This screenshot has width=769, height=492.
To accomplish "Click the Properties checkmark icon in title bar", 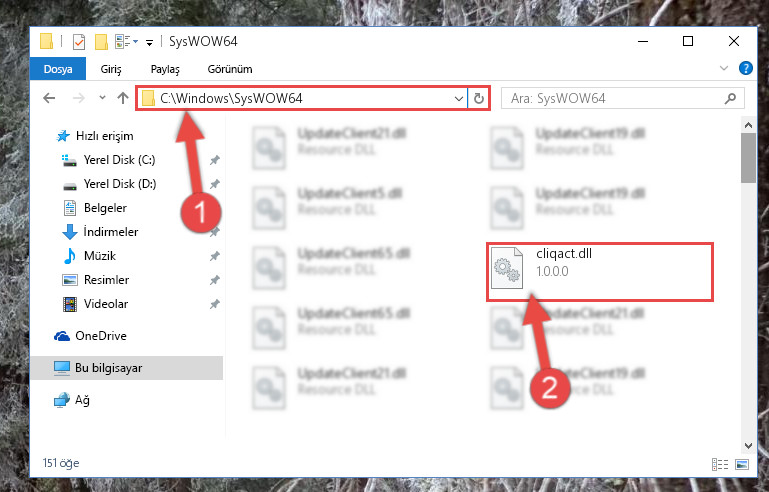I will pyautogui.click(x=78, y=42).
